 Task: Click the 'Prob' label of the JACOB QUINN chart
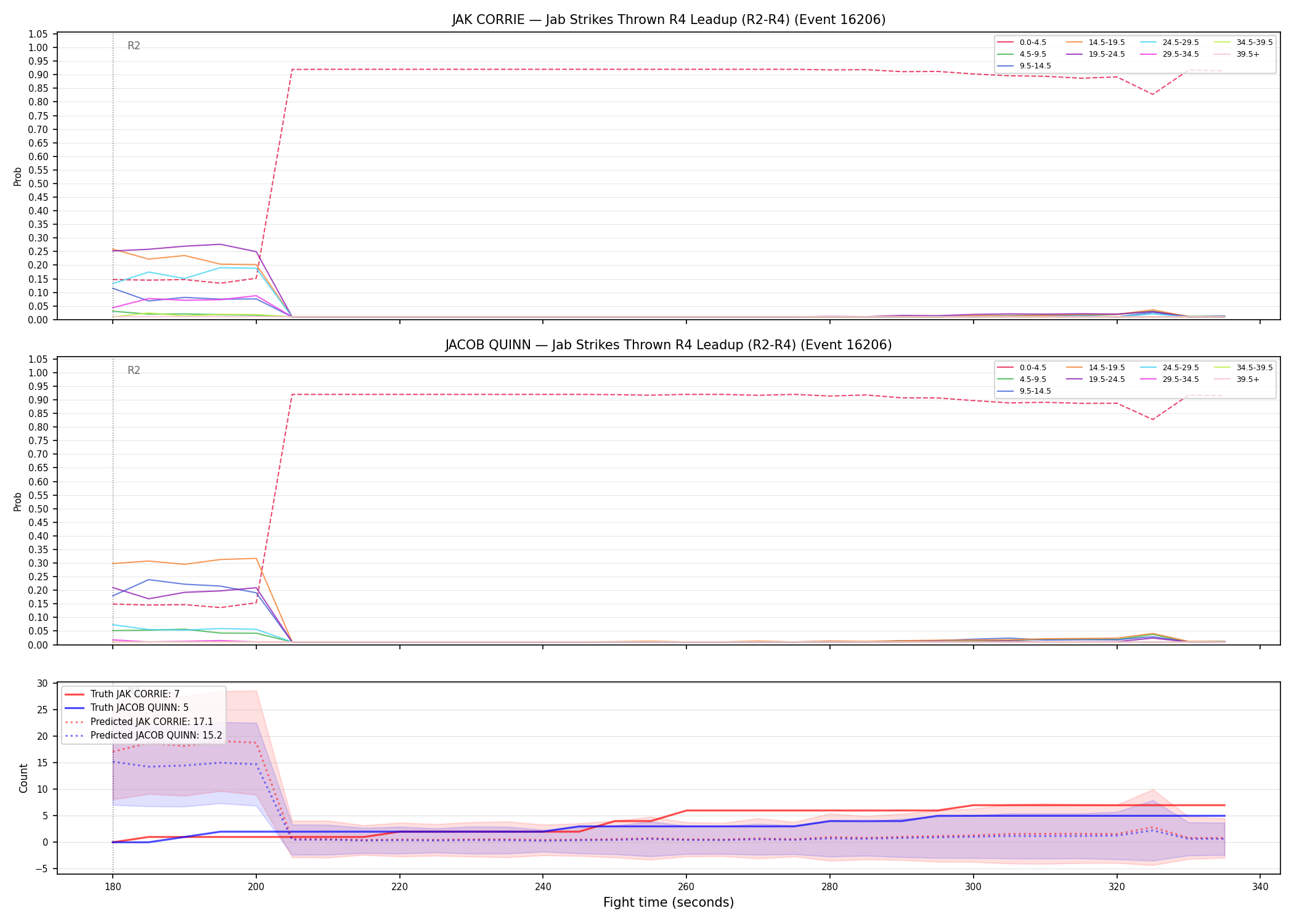point(18,501)
